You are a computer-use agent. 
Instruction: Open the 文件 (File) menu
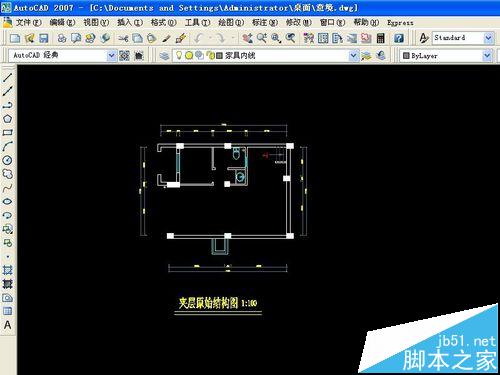pos(29,23)
